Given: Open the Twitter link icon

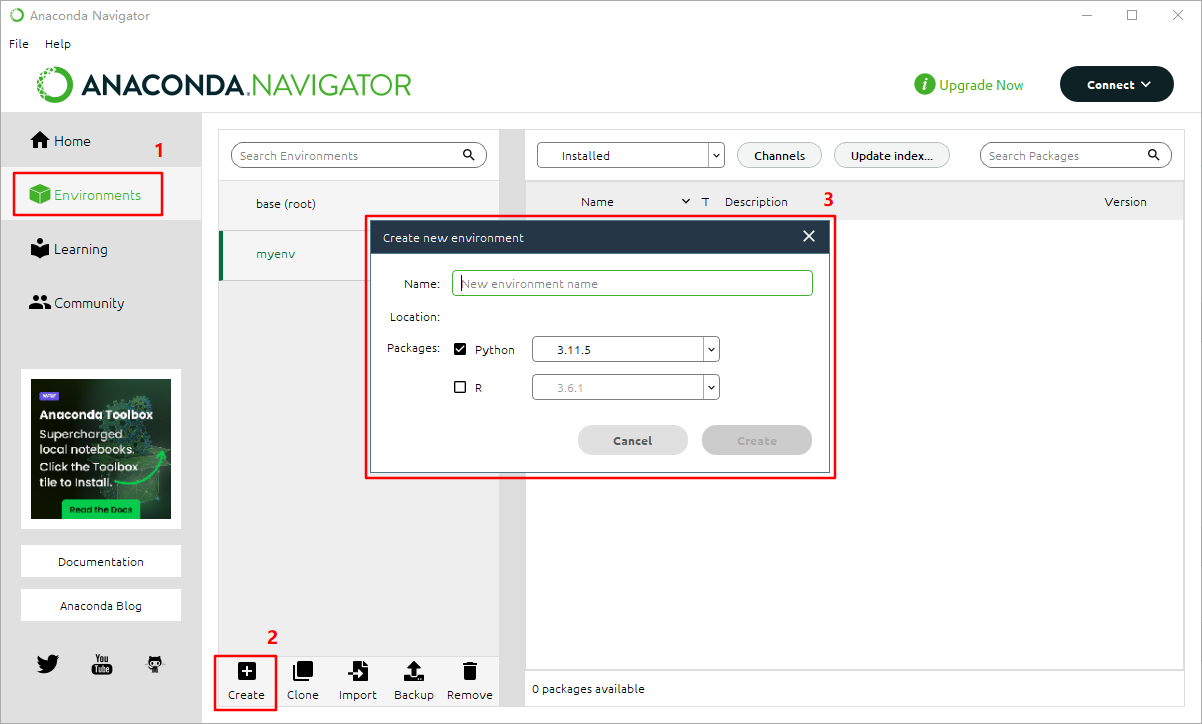Looking at the screenshot, I should pyautogui.click(x=48, y=664).
